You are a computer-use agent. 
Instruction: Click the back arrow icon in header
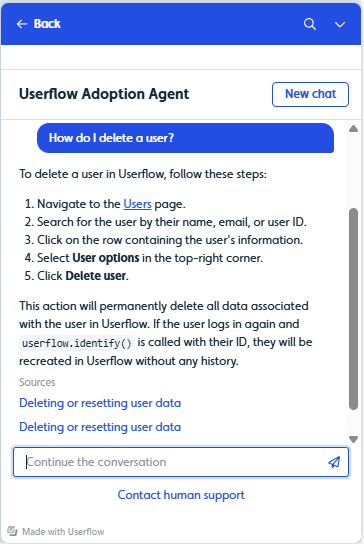point(22,24)
